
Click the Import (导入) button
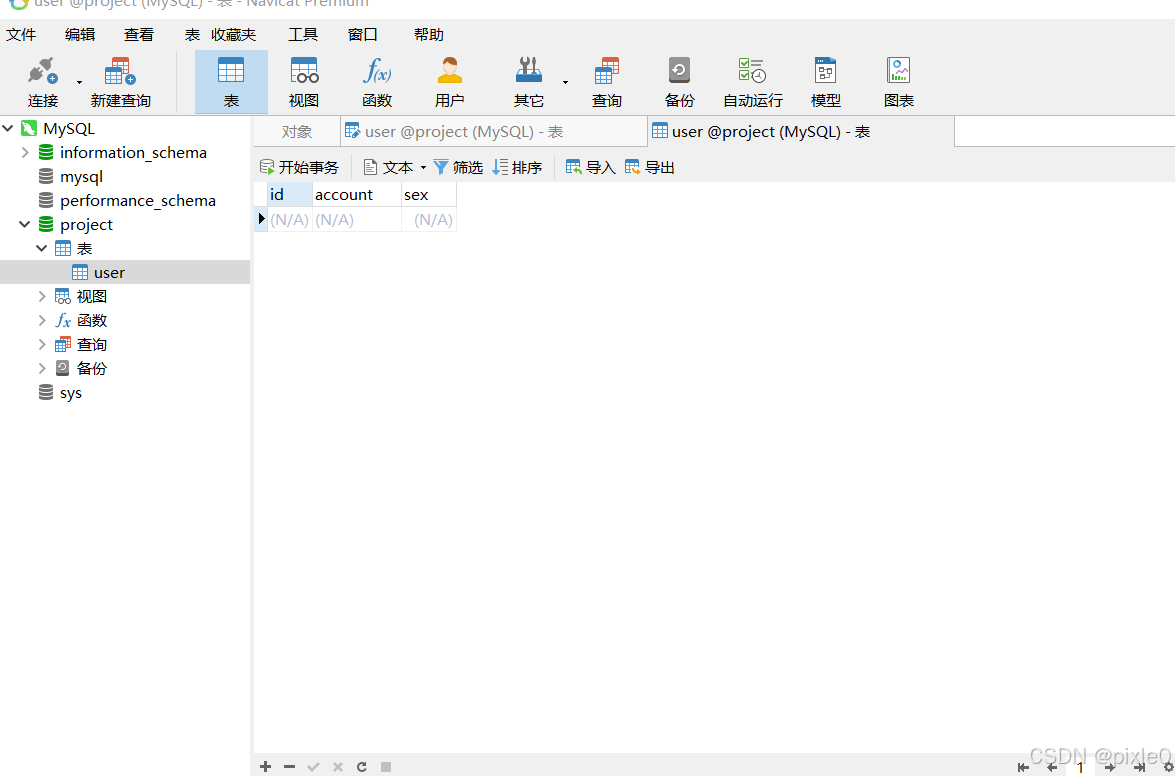(590, 167)
